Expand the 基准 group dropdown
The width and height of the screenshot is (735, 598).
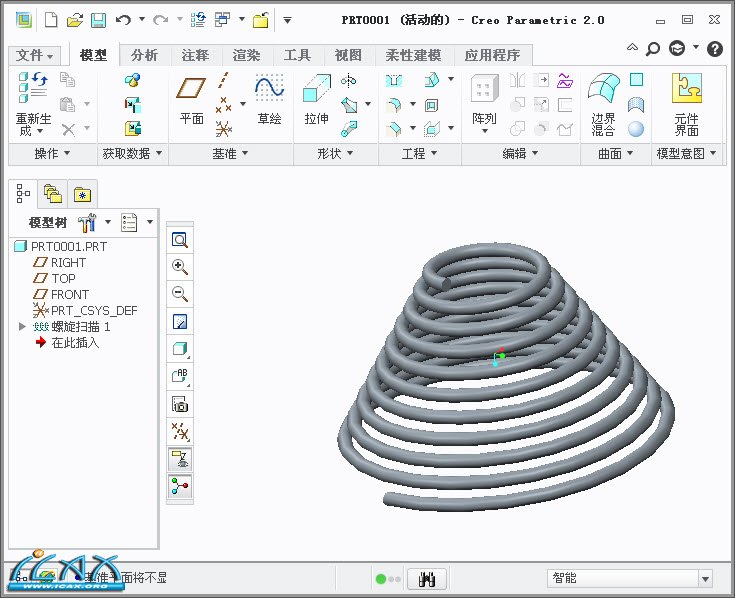pos(230,154)
